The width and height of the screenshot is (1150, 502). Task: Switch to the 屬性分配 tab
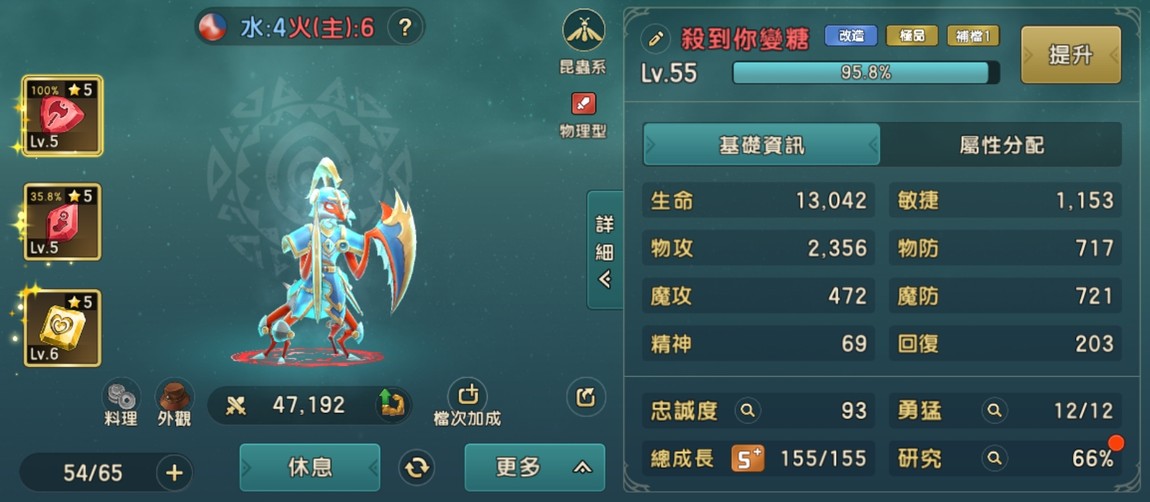pyautogui.click(x=1001, y=145)
